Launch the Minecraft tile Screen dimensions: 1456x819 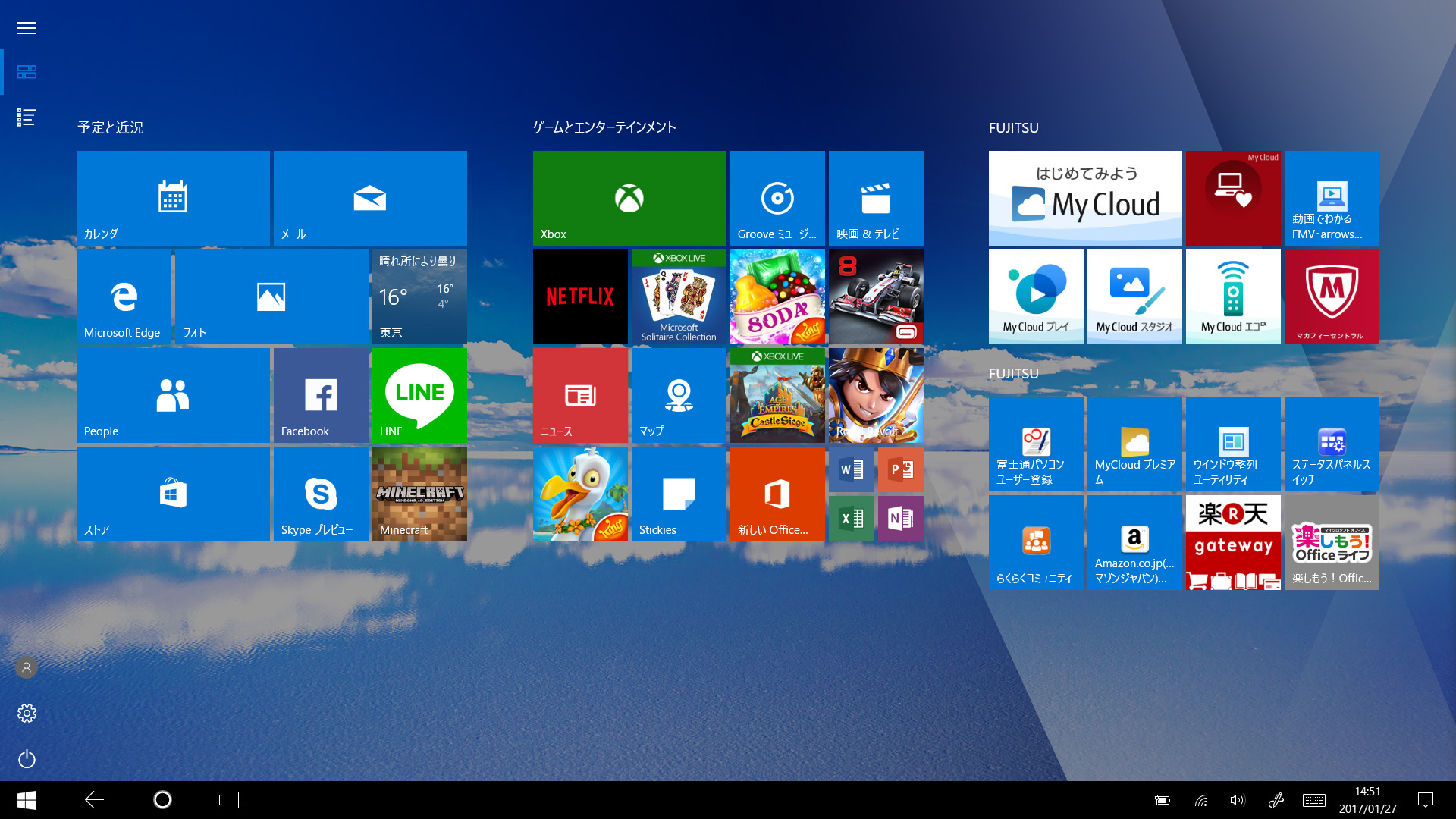tap(419, 494)
